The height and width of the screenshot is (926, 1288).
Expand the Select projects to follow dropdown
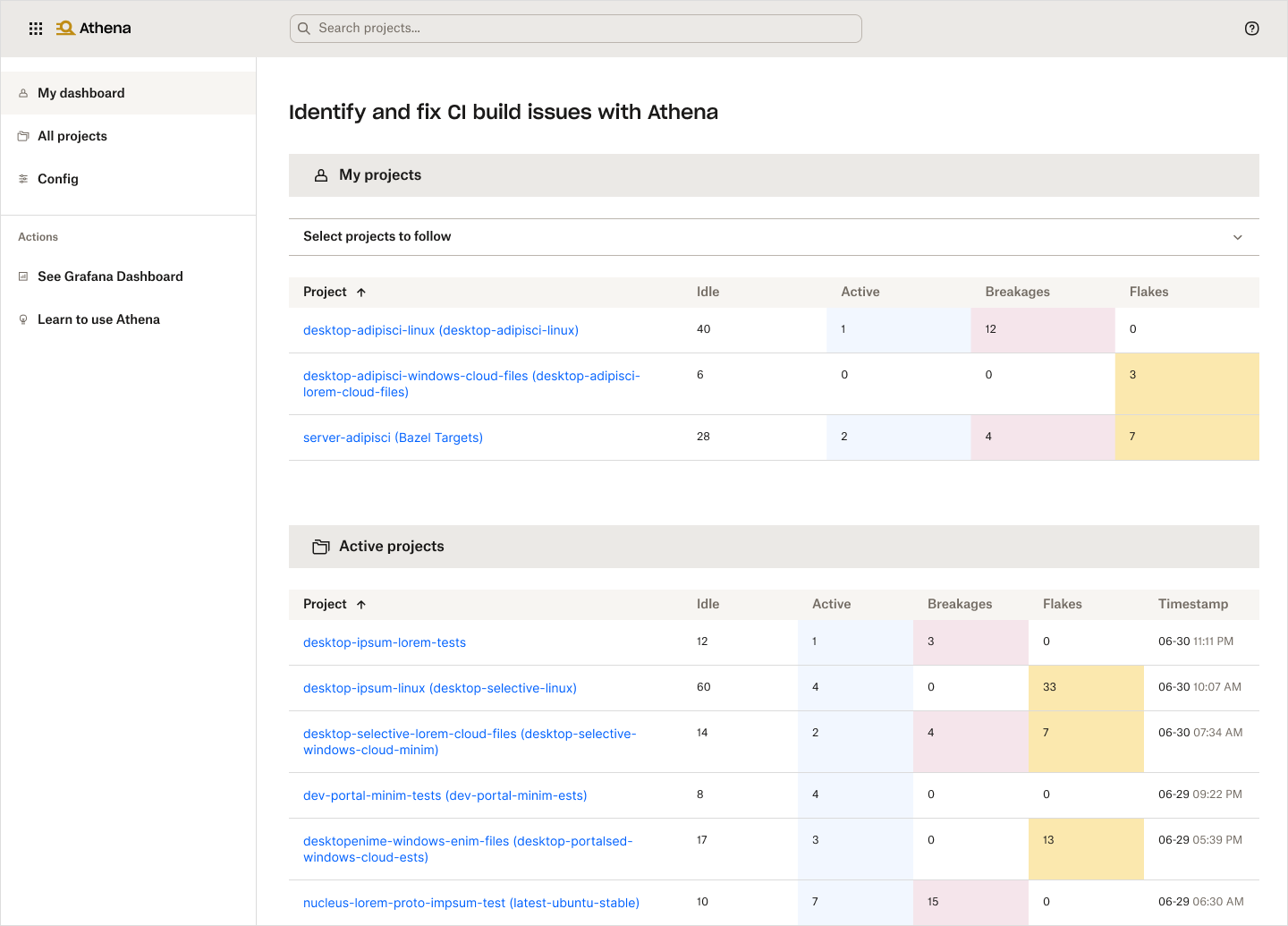click(1237, 237)
